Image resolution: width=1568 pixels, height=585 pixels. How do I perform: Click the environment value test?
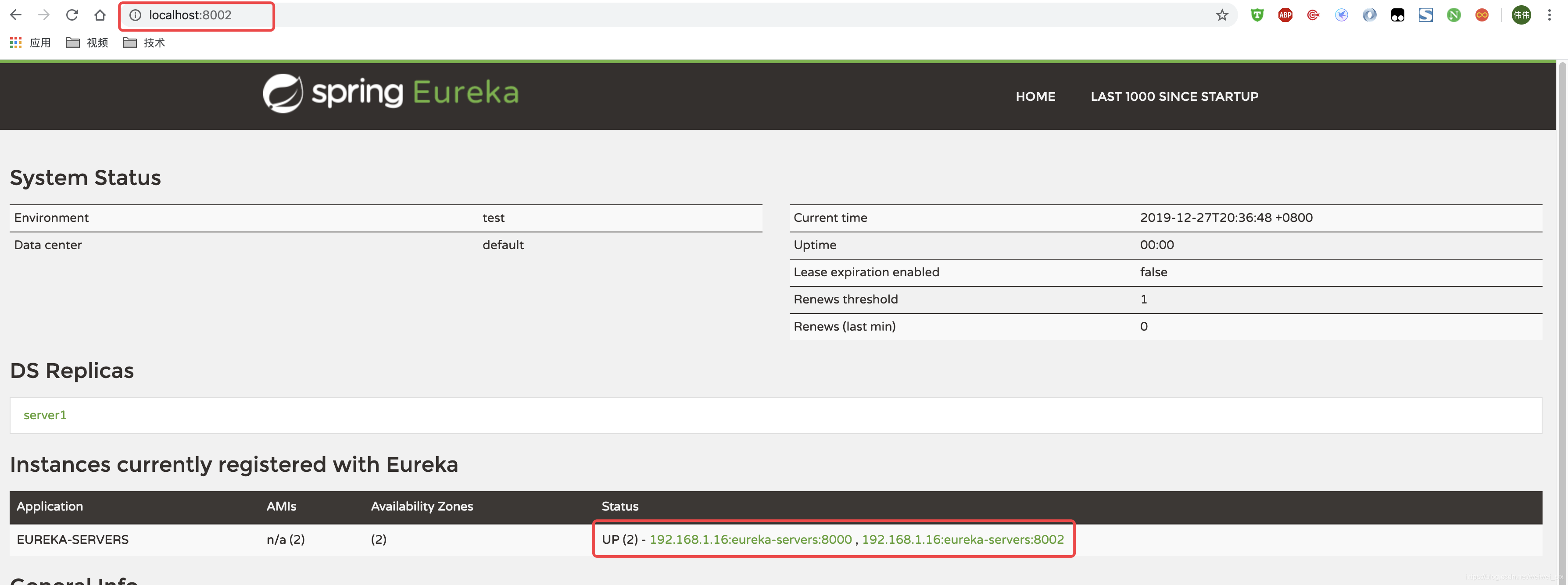493,218
